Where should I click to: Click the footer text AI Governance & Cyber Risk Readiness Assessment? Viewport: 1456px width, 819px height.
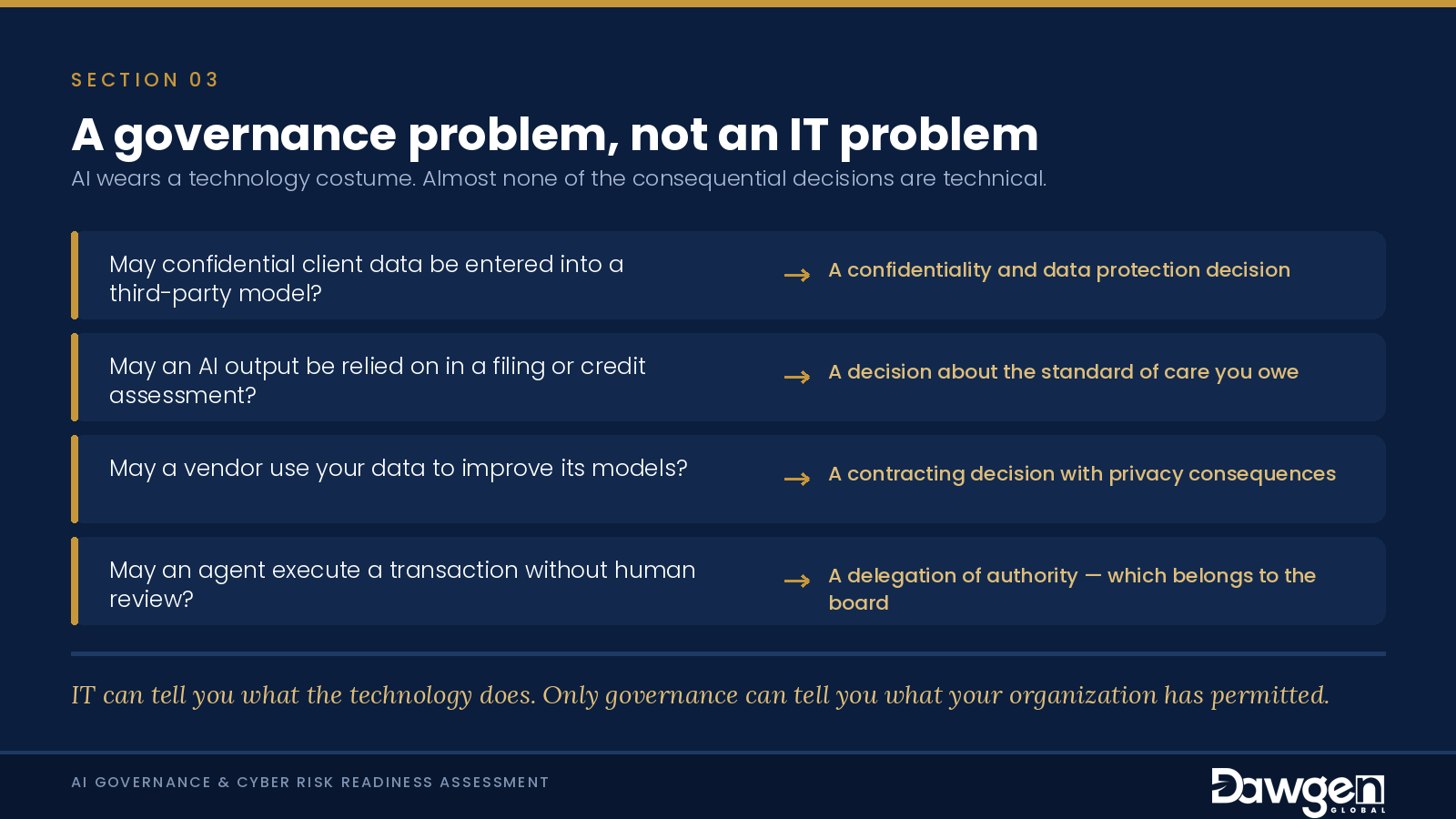point(310,783)
